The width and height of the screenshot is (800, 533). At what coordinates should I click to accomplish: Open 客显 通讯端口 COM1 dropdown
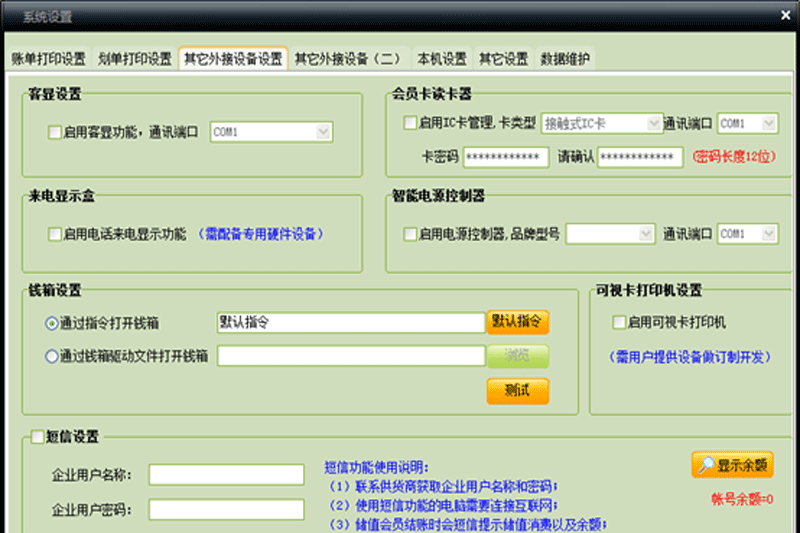click(x=271, y=132)
